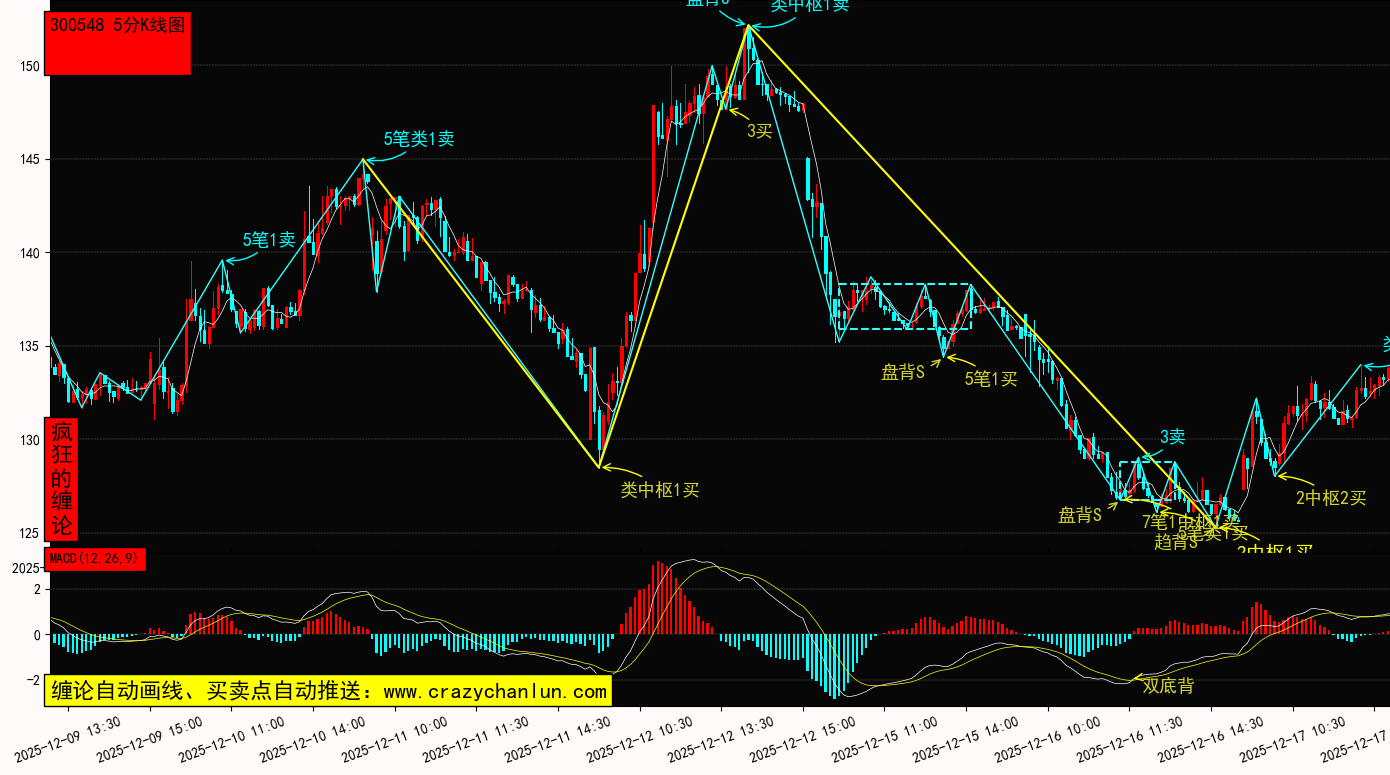Select the 3买 buy point annotation
Image resolution: width=1390 pixels, height=775 pixels.
click(760, 131)
